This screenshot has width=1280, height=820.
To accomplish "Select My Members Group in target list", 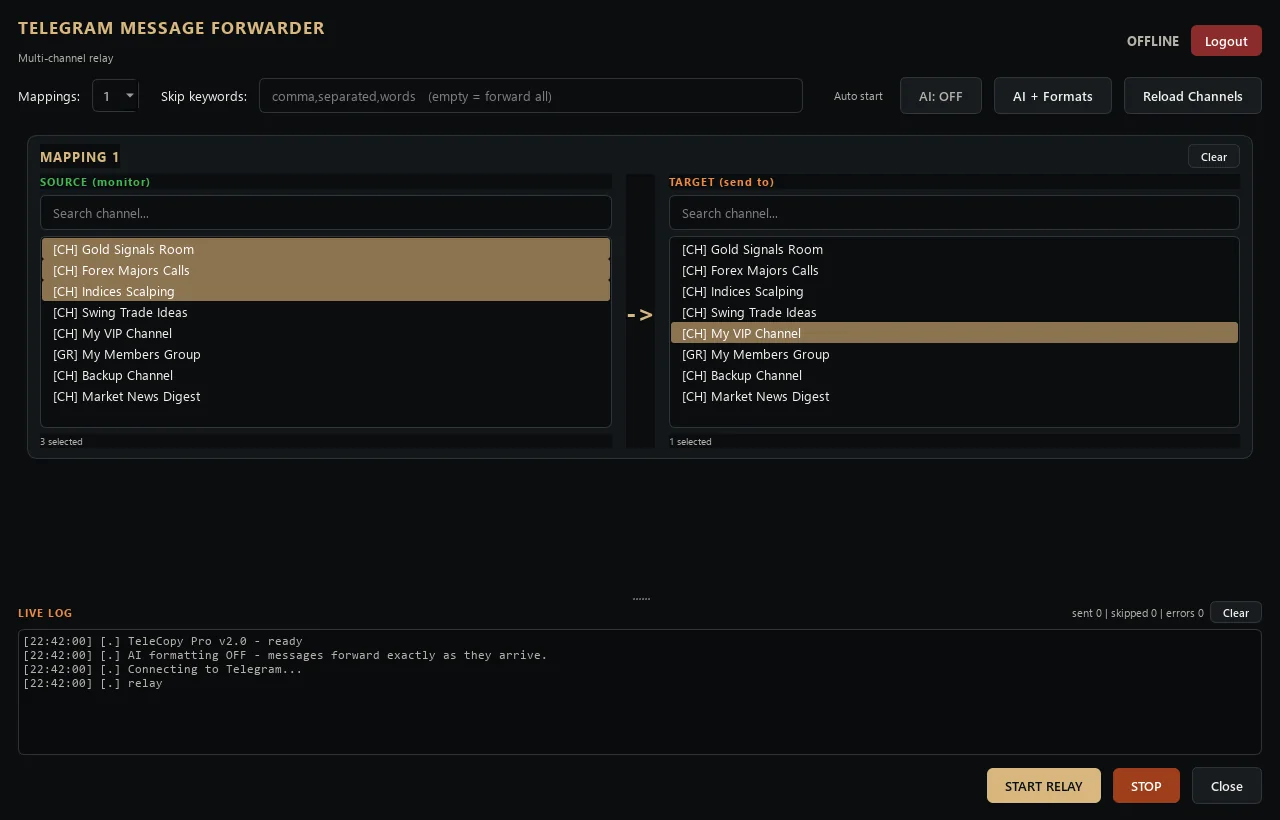I will [x=954, y=354].
